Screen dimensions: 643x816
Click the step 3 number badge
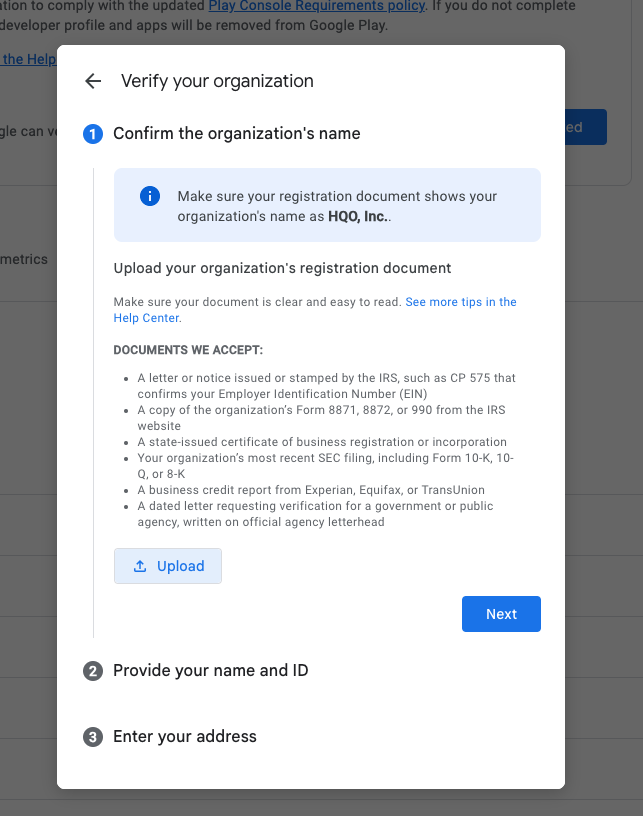(x=93, y=737)
